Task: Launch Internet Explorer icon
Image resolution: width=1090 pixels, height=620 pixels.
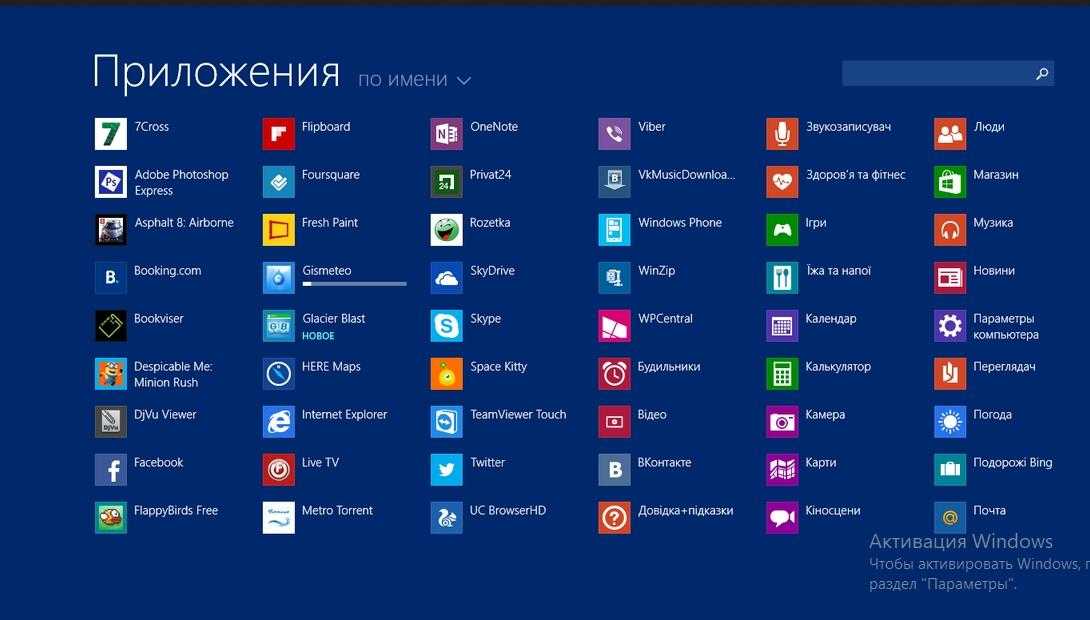Action: (x=279, y=421)
